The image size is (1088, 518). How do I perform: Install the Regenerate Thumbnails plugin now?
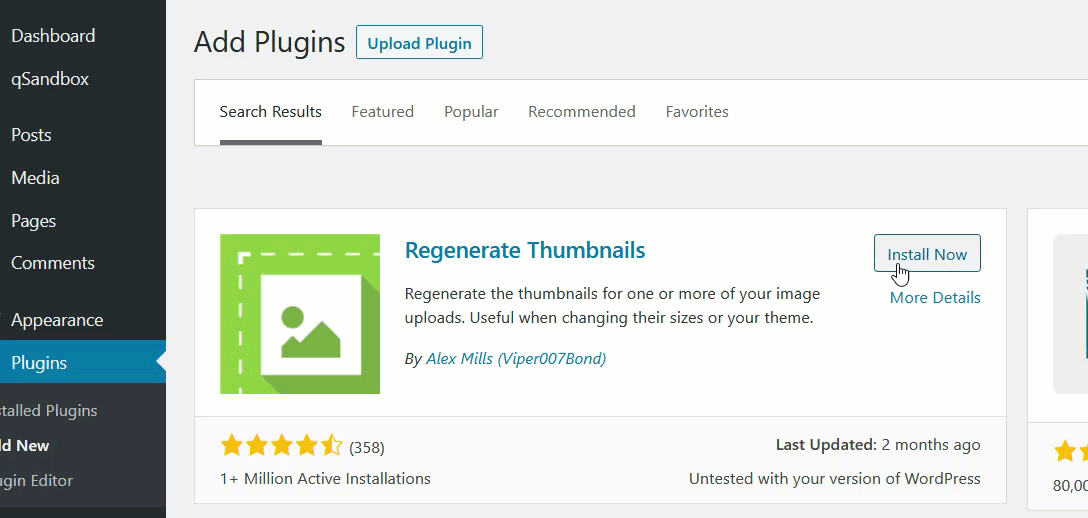pyautogui.click(x=927, y=254)
